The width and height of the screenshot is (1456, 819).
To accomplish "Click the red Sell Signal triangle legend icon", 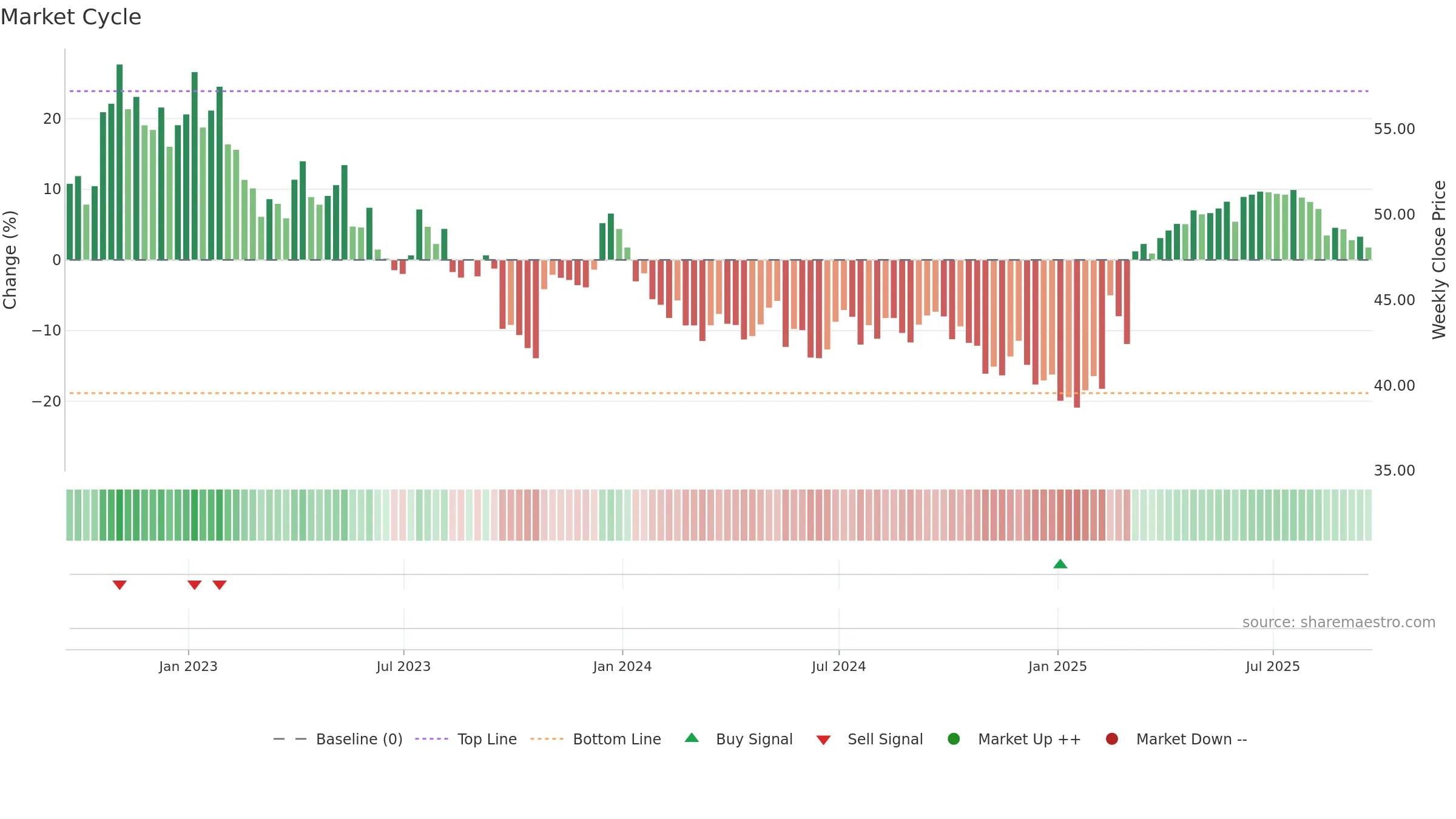I will click(x=823, y=740).
